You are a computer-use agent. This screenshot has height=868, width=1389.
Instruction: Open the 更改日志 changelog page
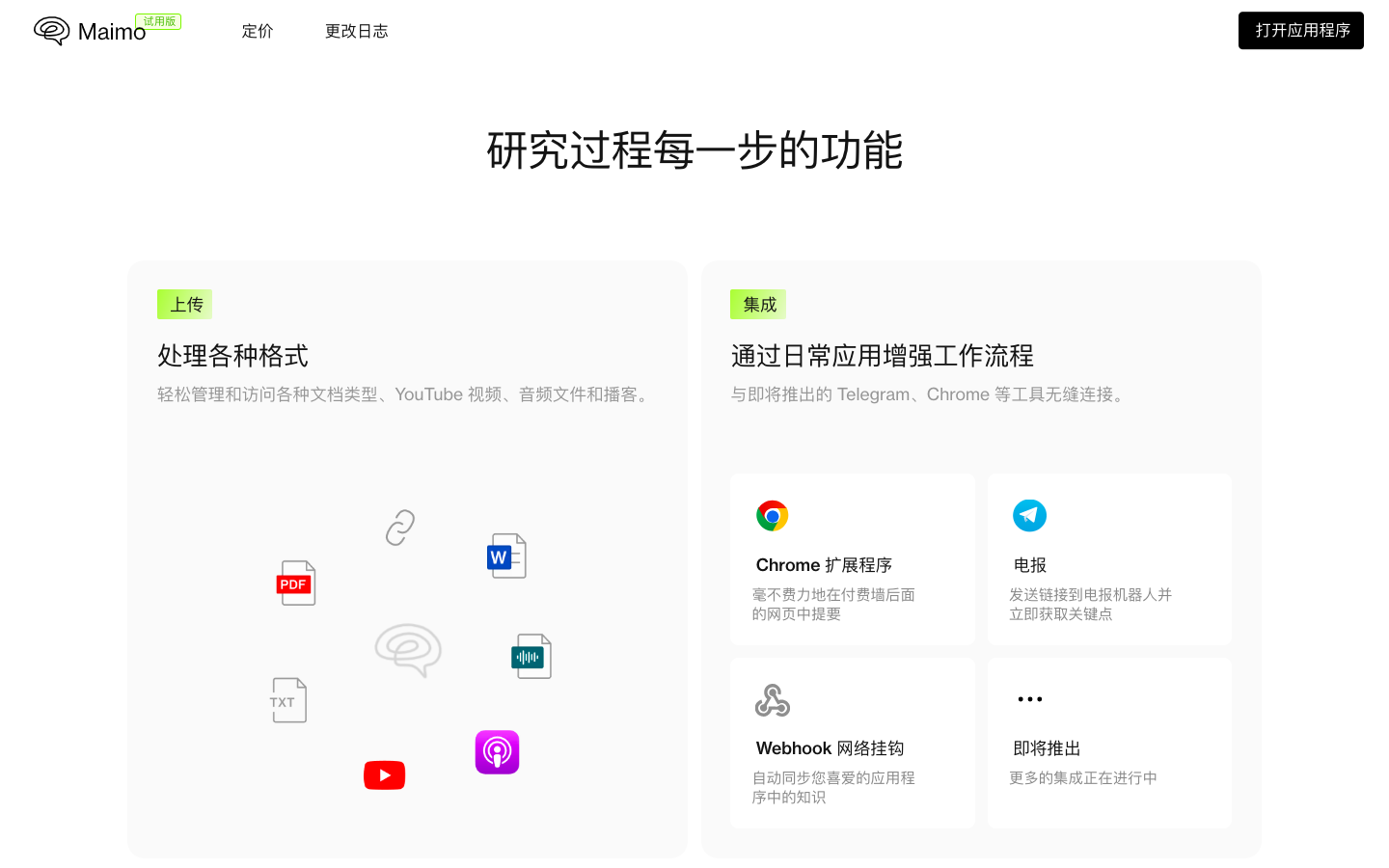click(x=357, y=31)
